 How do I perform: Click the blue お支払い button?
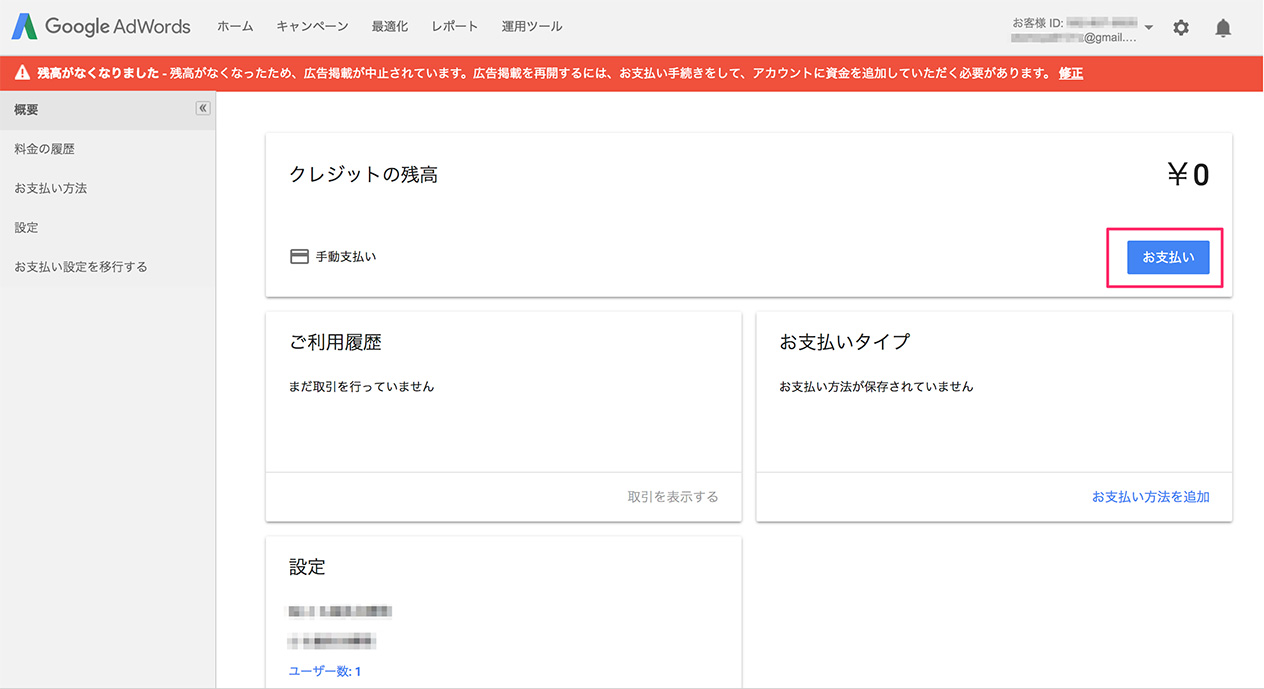pos(1168,257)
